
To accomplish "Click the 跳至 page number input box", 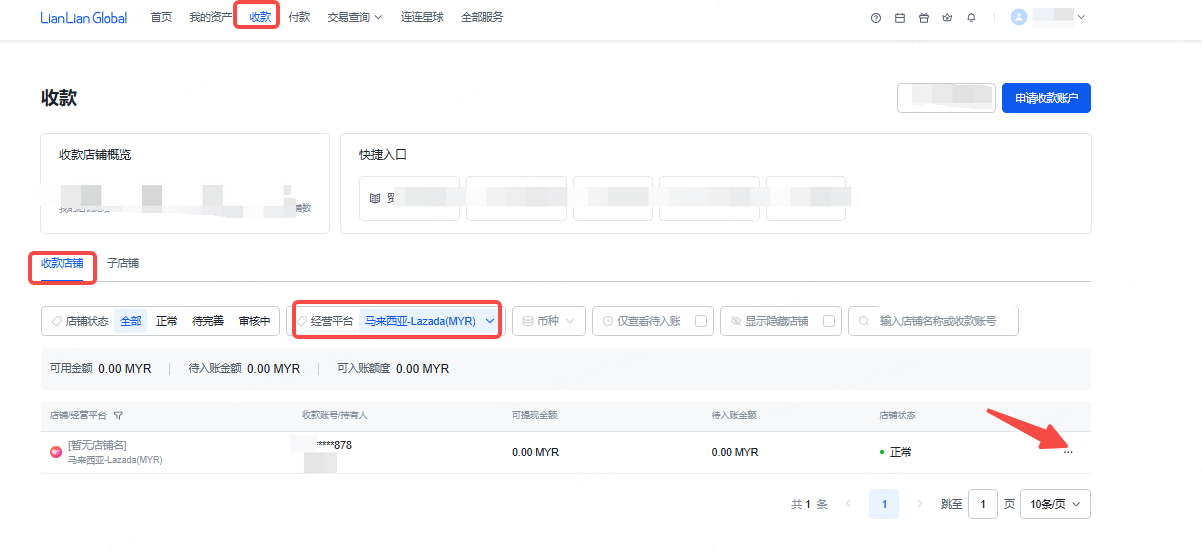I will [983, 504].
